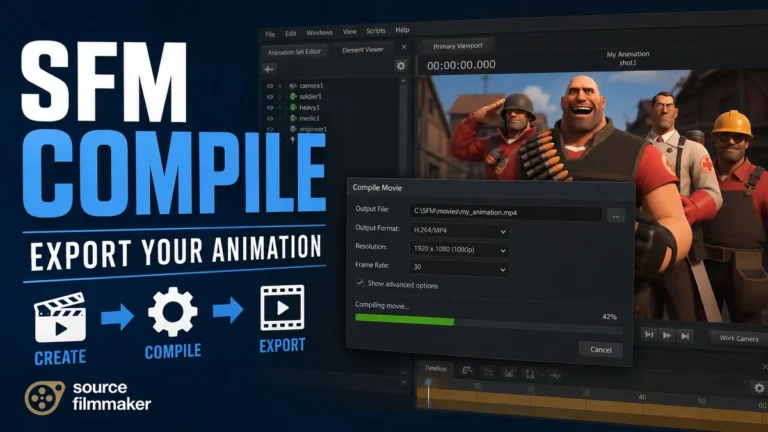Viewport: 768px width, 432px height.
Task: Select the motion editor icon in timeline toolbar
Action: [488, 372]
